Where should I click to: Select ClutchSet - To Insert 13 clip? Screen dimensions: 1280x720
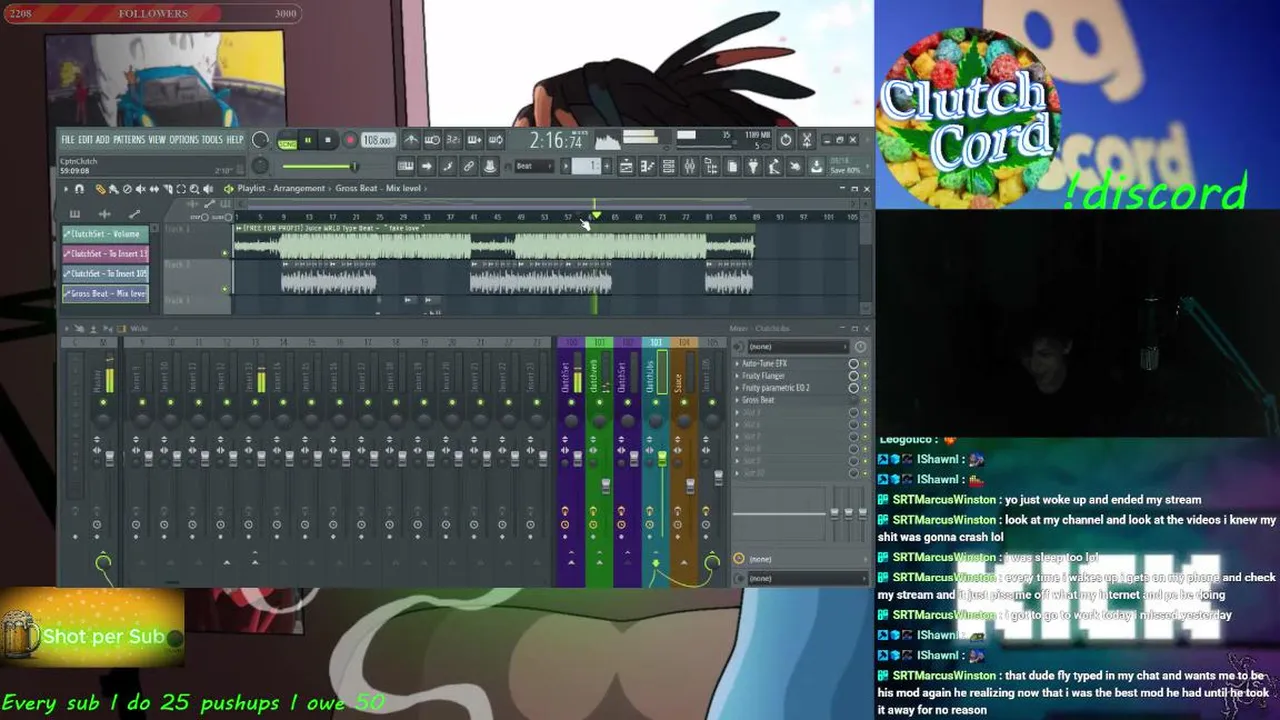105,254
